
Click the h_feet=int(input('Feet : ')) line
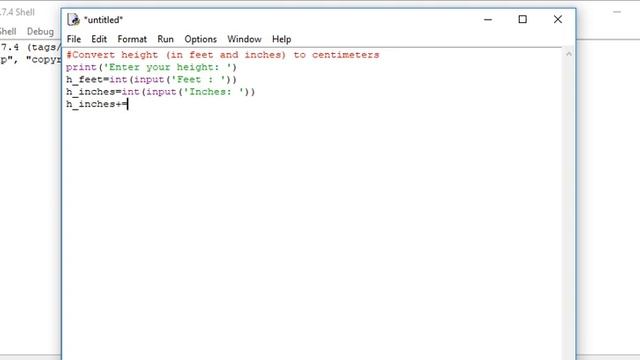click(x=151, y=79)
